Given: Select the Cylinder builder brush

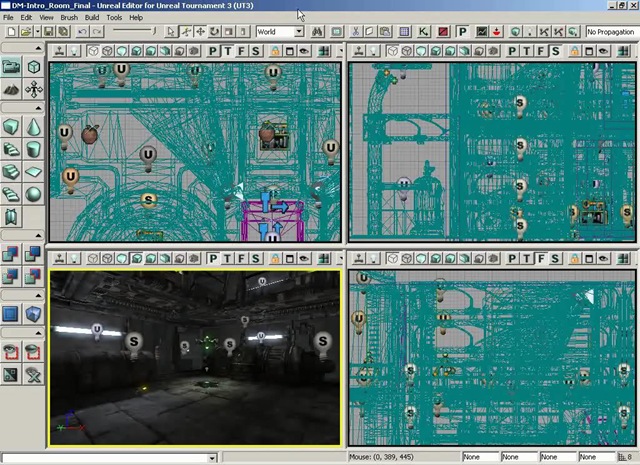Looking at the screenshot, I should pyautogui.click(x=34, y=149).
